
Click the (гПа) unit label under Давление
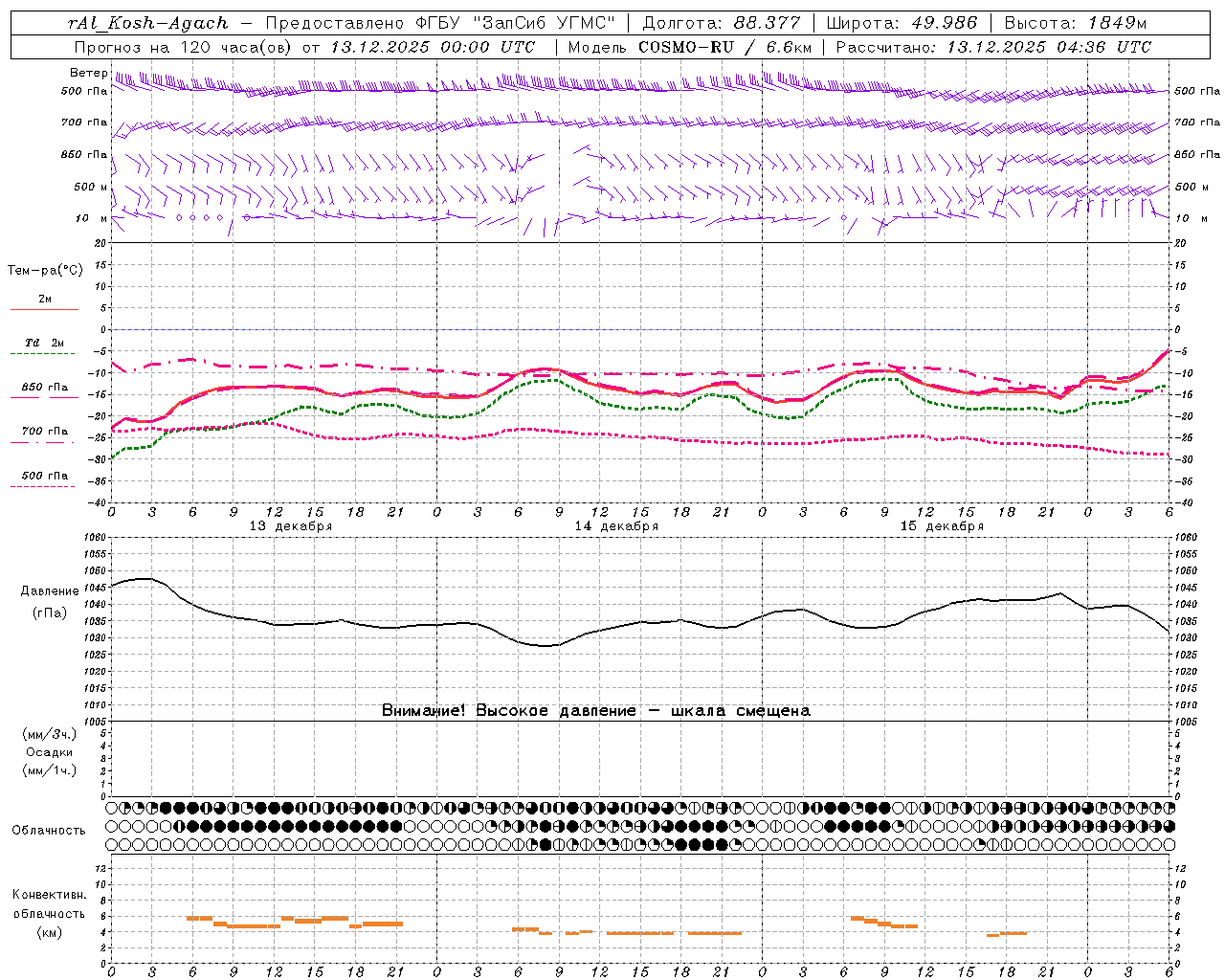50,612
